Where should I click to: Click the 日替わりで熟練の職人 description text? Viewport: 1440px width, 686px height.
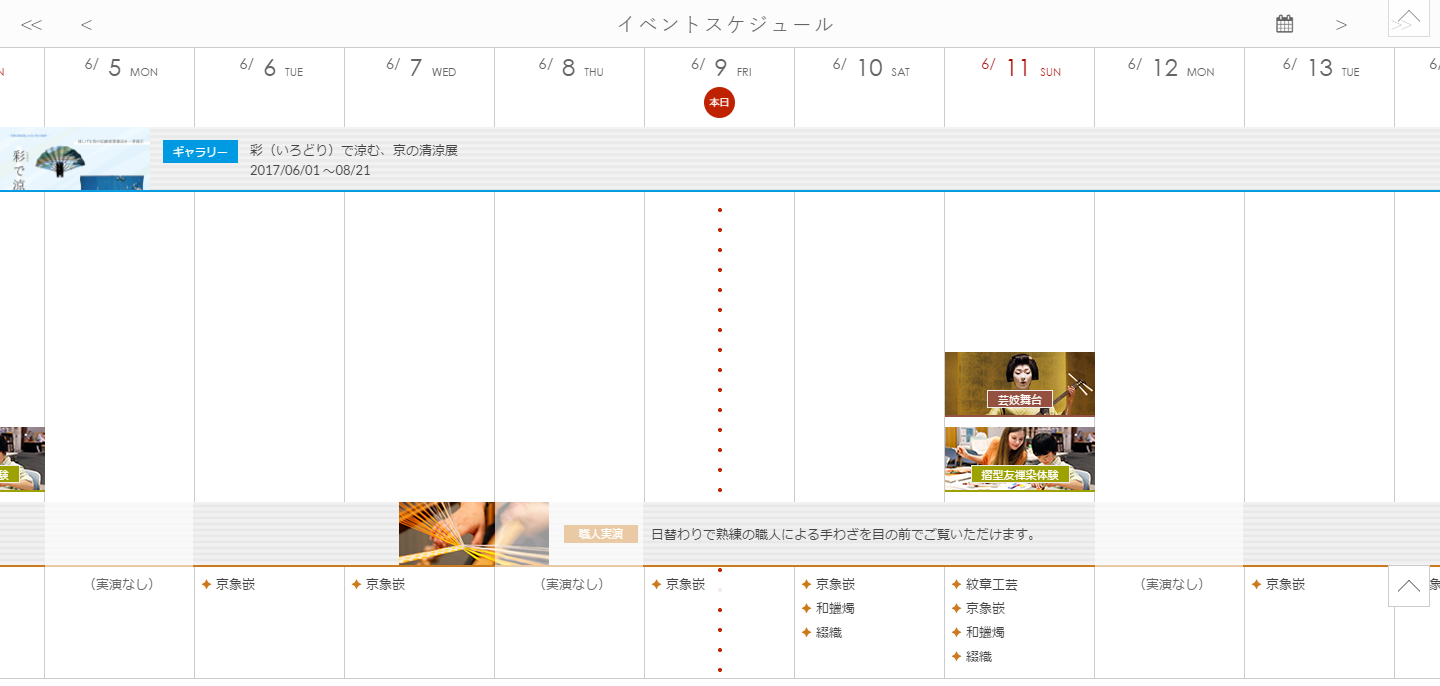pyautogui.click(x=843, y=534)
